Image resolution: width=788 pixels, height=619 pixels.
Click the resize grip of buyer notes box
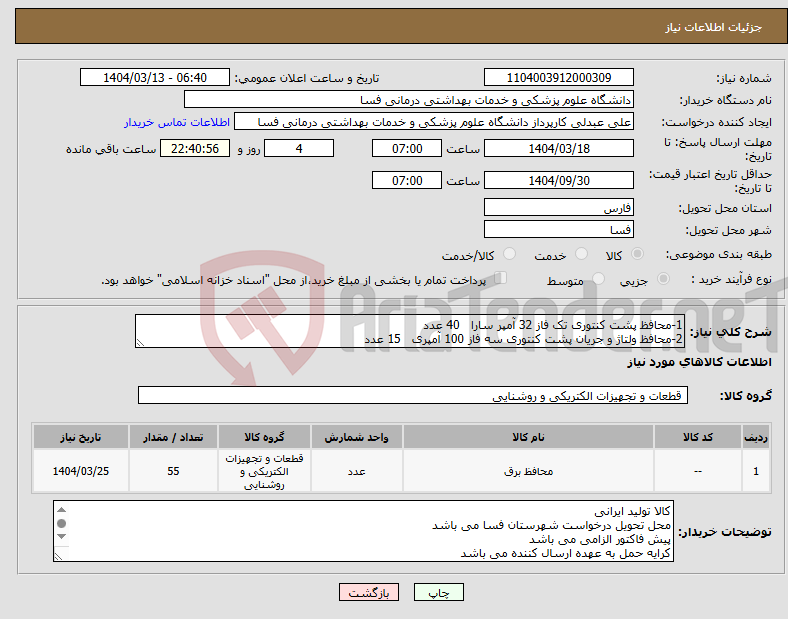click(x=58, y=557)
